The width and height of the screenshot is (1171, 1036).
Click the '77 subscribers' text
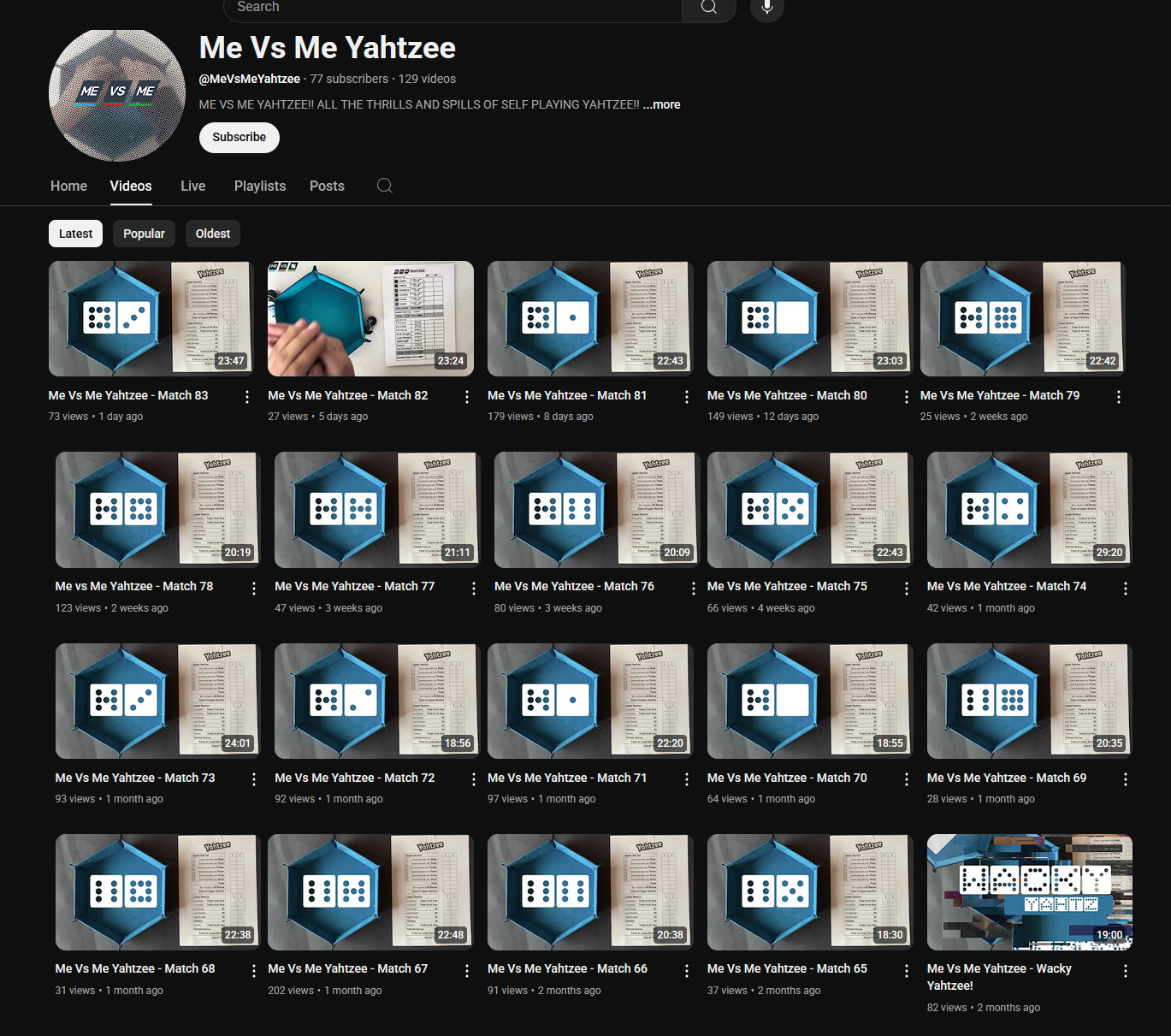click(x=349, y=79)
